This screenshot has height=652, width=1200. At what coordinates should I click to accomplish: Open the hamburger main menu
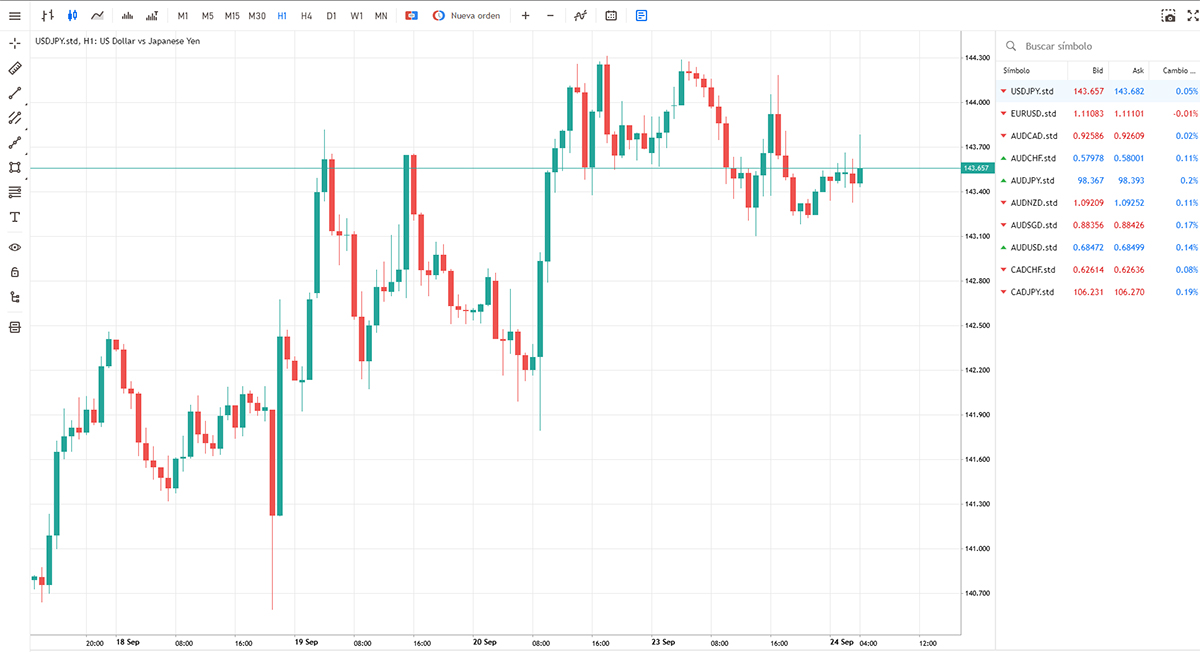coord(14,16)
